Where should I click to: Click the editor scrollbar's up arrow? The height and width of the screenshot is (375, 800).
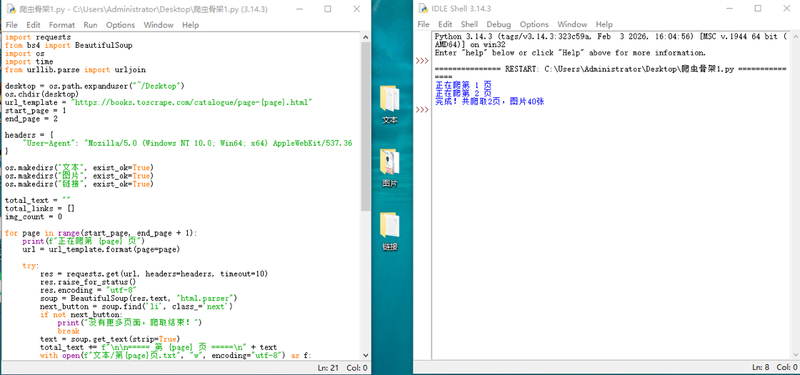[x=365, y=37]
